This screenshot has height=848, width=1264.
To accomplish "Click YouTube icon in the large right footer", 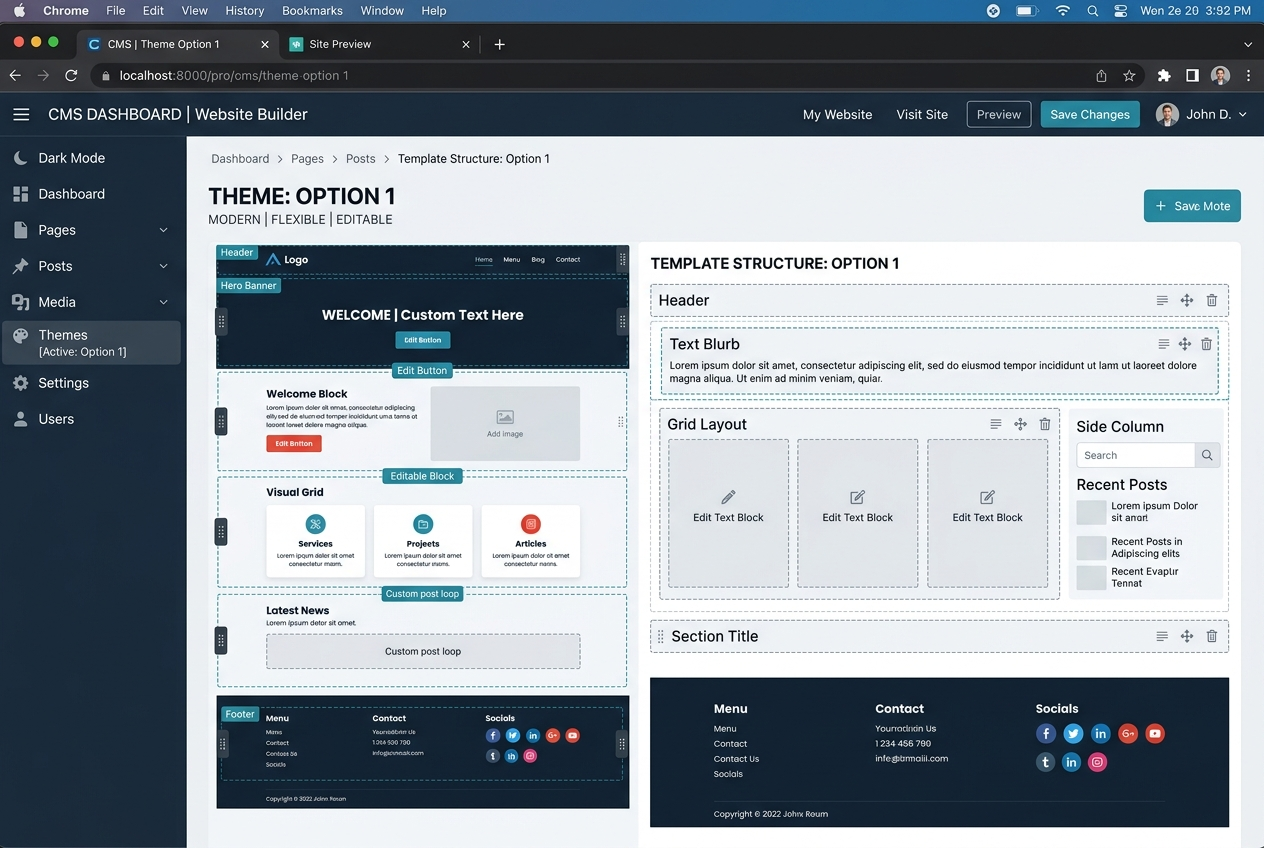I will [x=1155, y=734].
